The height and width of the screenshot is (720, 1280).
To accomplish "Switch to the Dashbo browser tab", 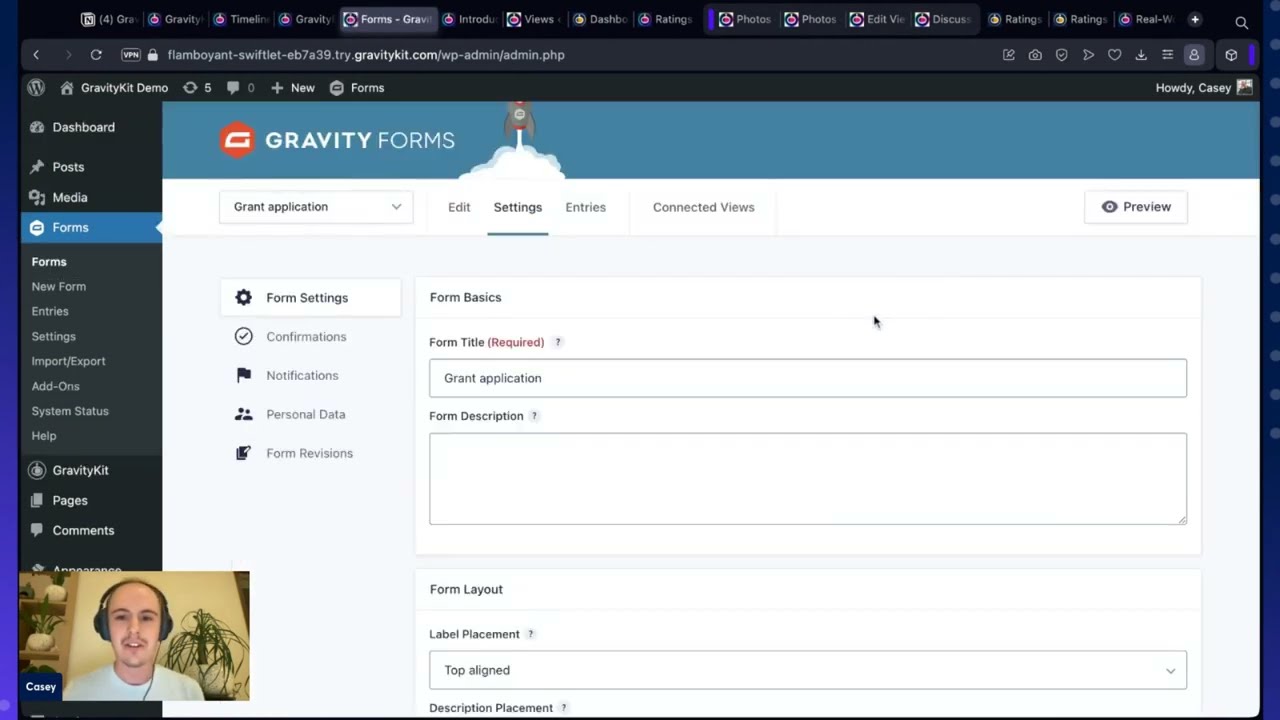I will (x=600, y=19).
